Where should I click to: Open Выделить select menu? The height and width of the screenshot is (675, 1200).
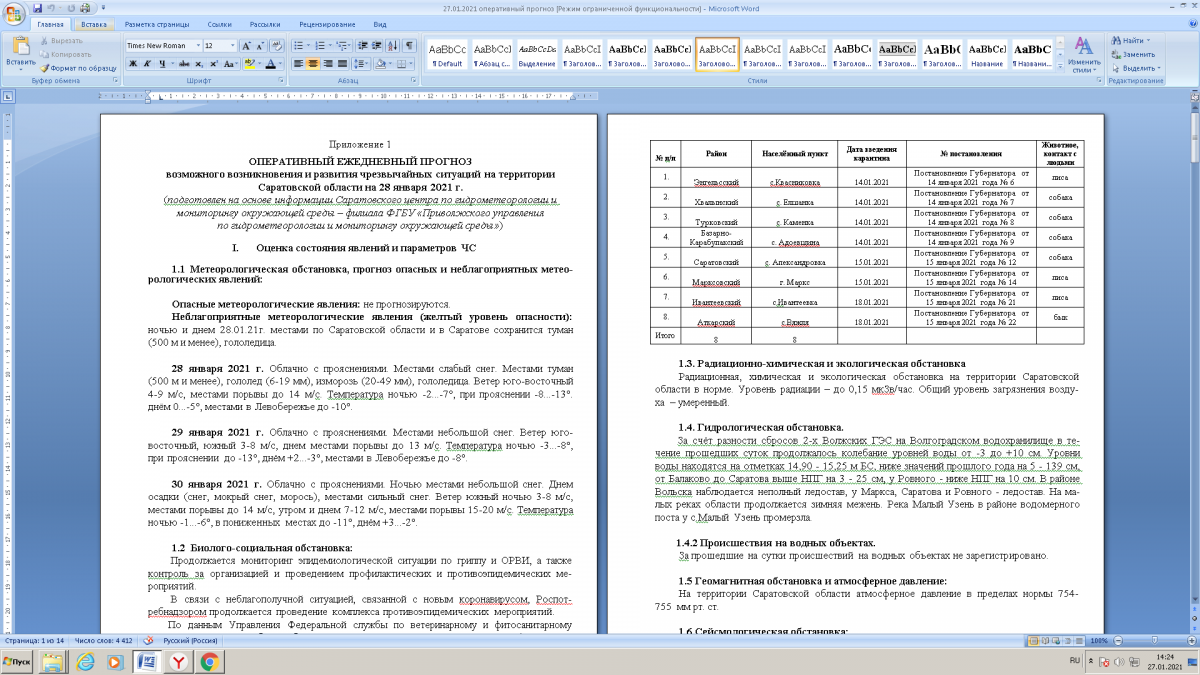coord(1134,67)
